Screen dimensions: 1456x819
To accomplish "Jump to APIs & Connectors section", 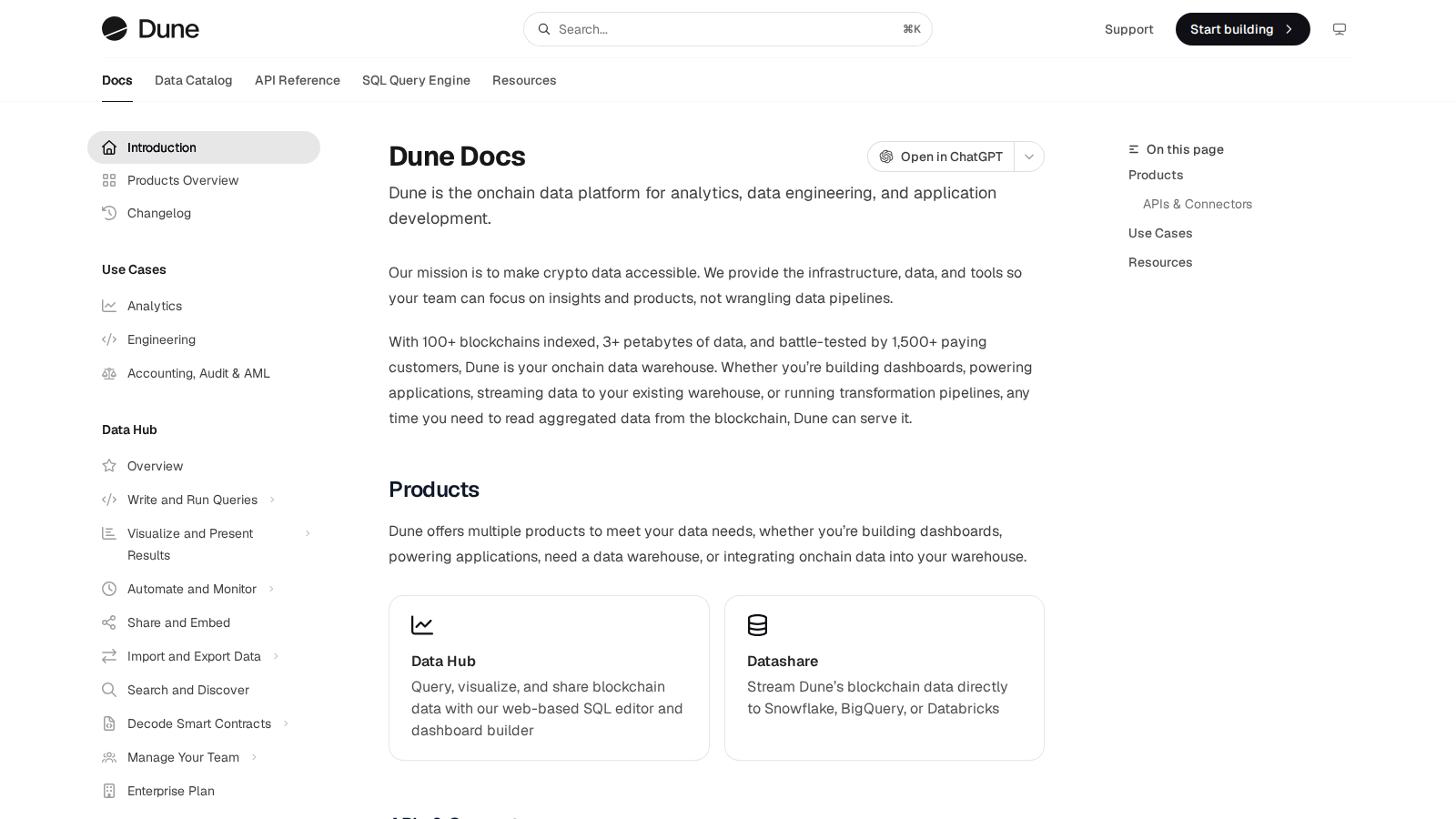I will (1198, 204).
